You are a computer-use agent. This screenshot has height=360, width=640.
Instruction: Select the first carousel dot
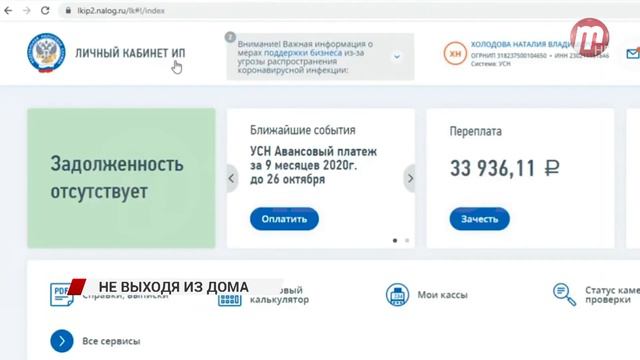(x=395, y=240)
